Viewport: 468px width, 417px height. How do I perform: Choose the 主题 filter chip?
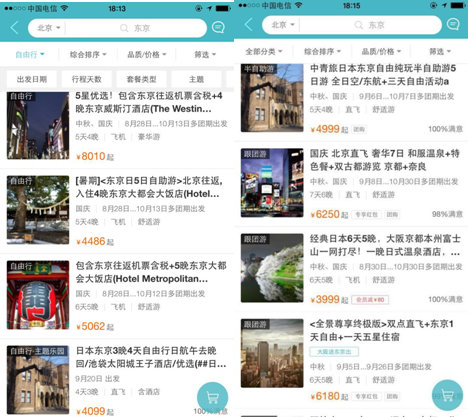pos(196,79)
